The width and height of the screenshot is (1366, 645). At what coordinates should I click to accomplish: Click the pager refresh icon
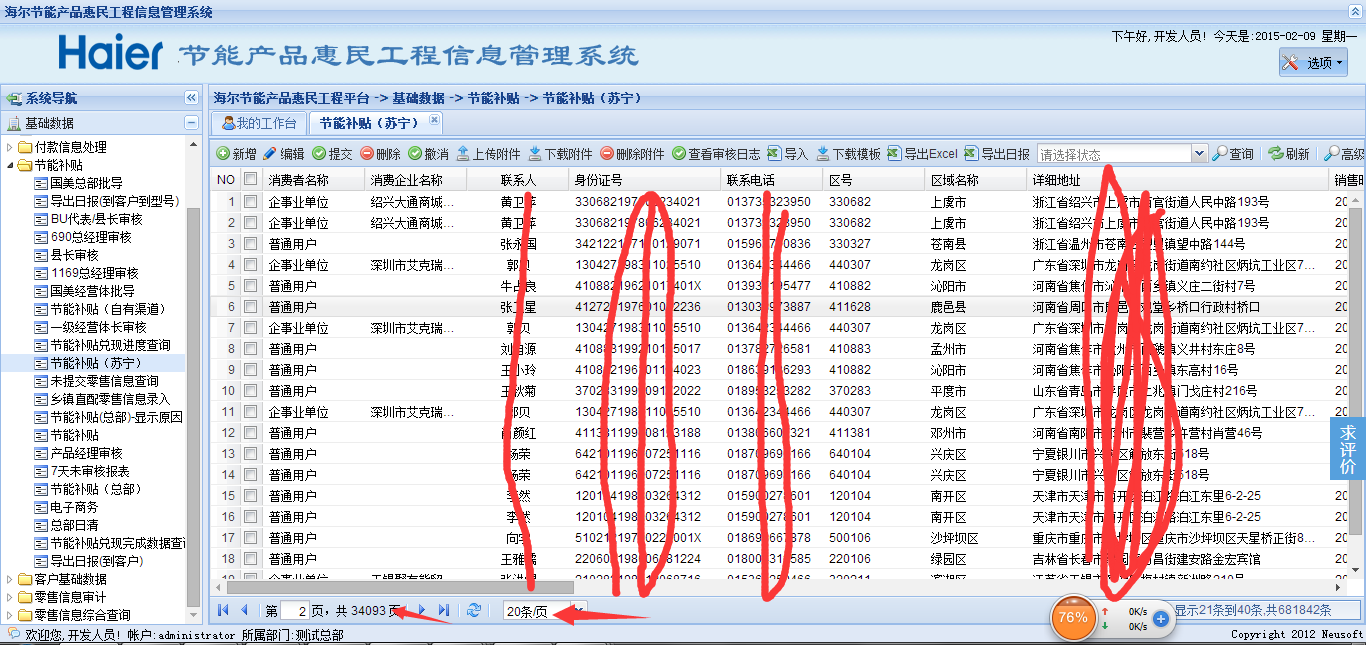click(x=474, y=610)
